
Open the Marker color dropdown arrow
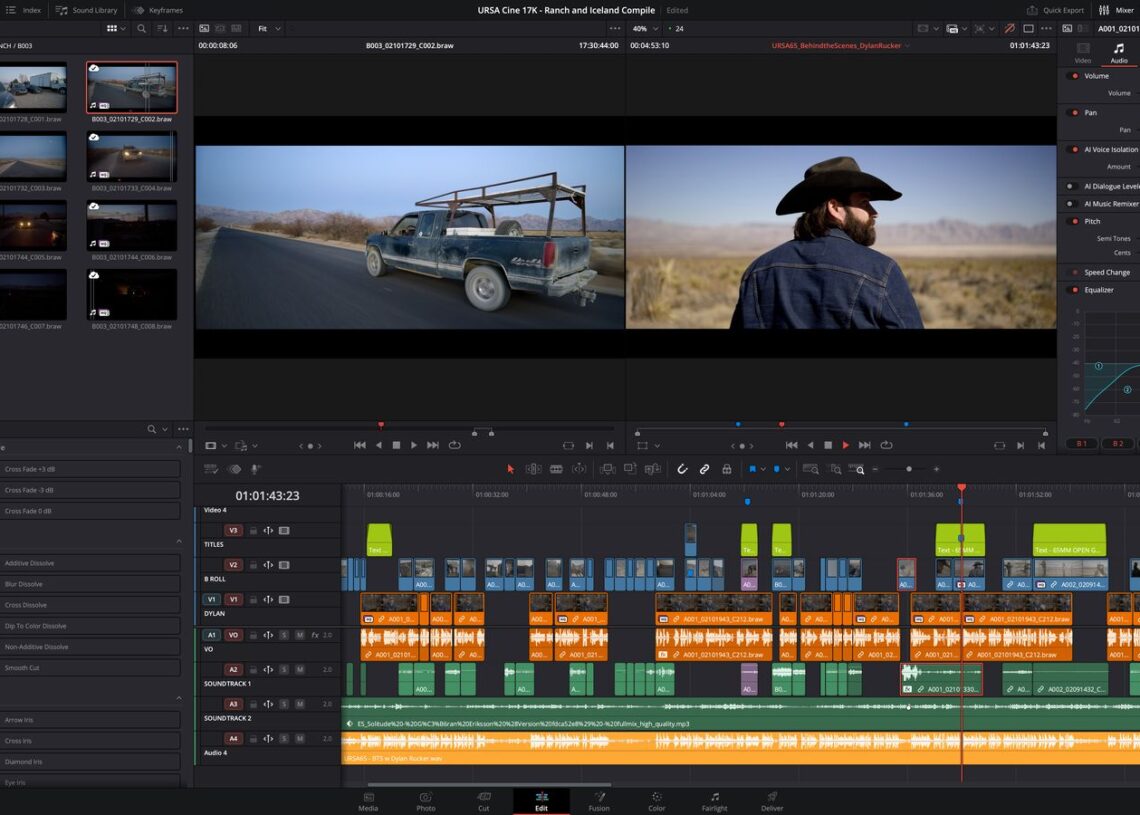coord(787,470)
